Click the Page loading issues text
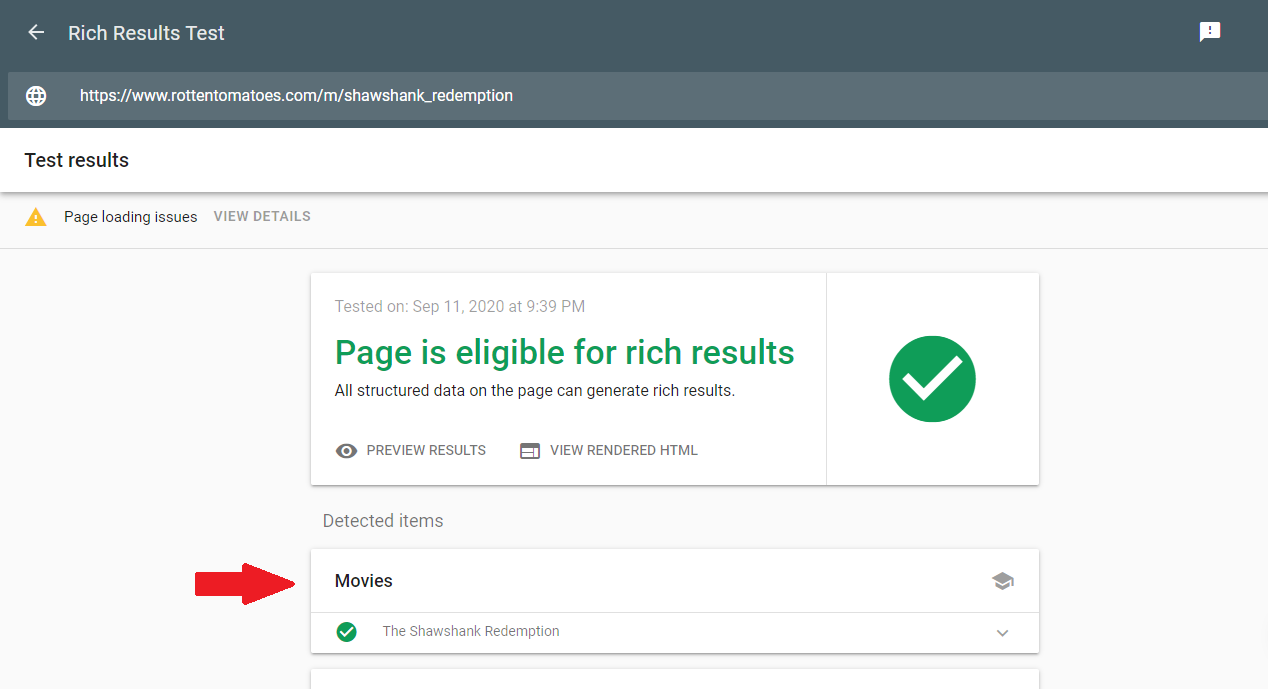1268x689 pixels. click(x=131, y=216)
